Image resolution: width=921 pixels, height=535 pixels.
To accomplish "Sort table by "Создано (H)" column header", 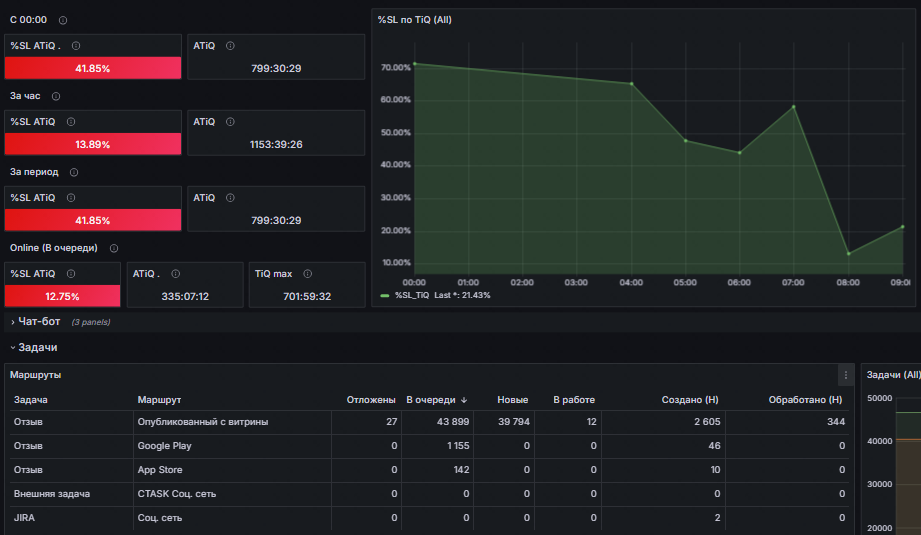I will coord(690,400).
